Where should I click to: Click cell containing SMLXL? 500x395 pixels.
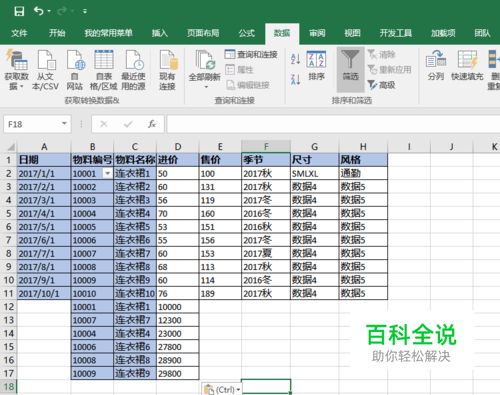(314, 173)
